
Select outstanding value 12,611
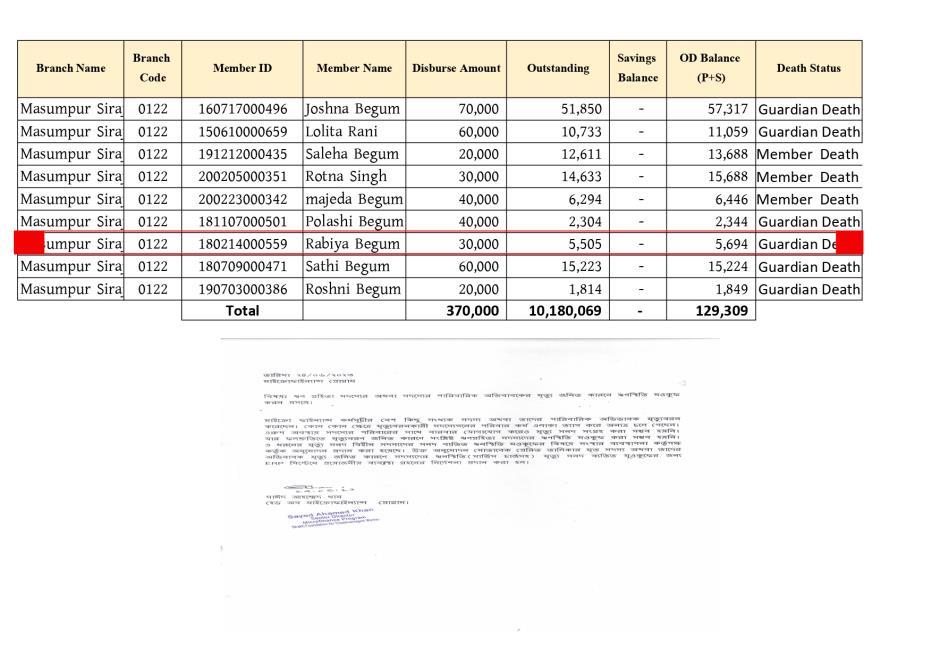581,155
